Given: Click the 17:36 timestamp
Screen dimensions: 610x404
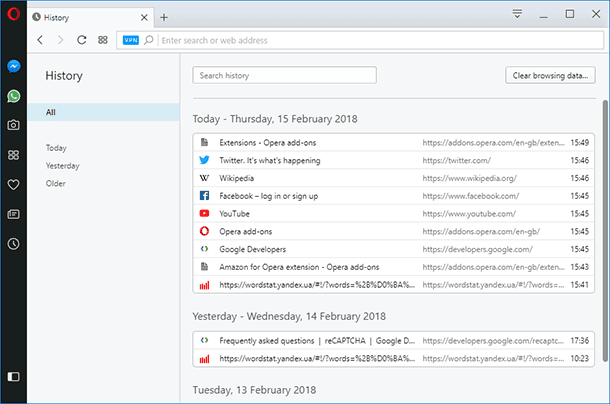Looking at the screenshot, I should point(580,341).
